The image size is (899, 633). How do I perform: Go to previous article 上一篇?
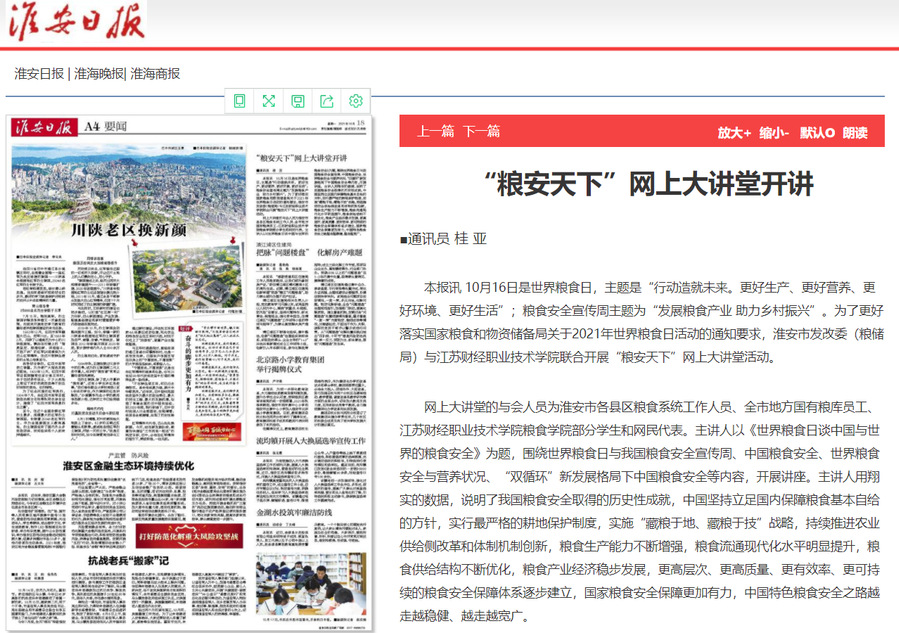point(436,131)
